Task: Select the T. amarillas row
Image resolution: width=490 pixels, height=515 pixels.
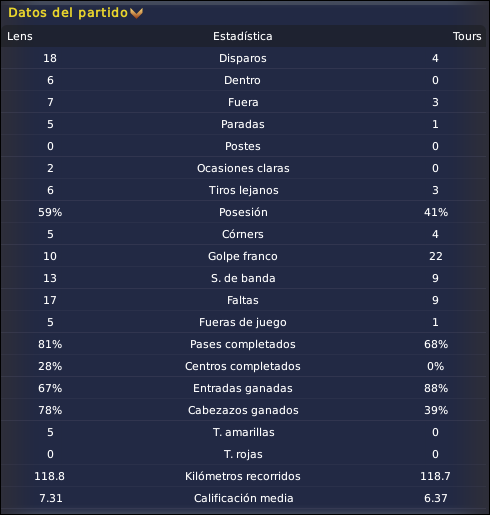Action: tap(243, 432)
